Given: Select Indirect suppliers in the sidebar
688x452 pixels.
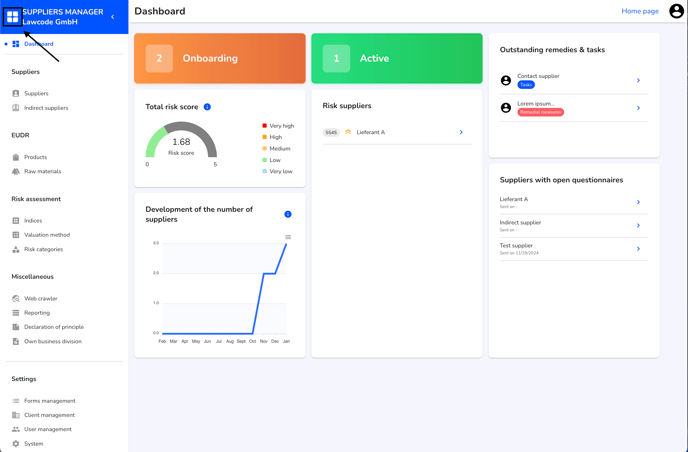Looking at the screenshot, I should coord(46,108).
